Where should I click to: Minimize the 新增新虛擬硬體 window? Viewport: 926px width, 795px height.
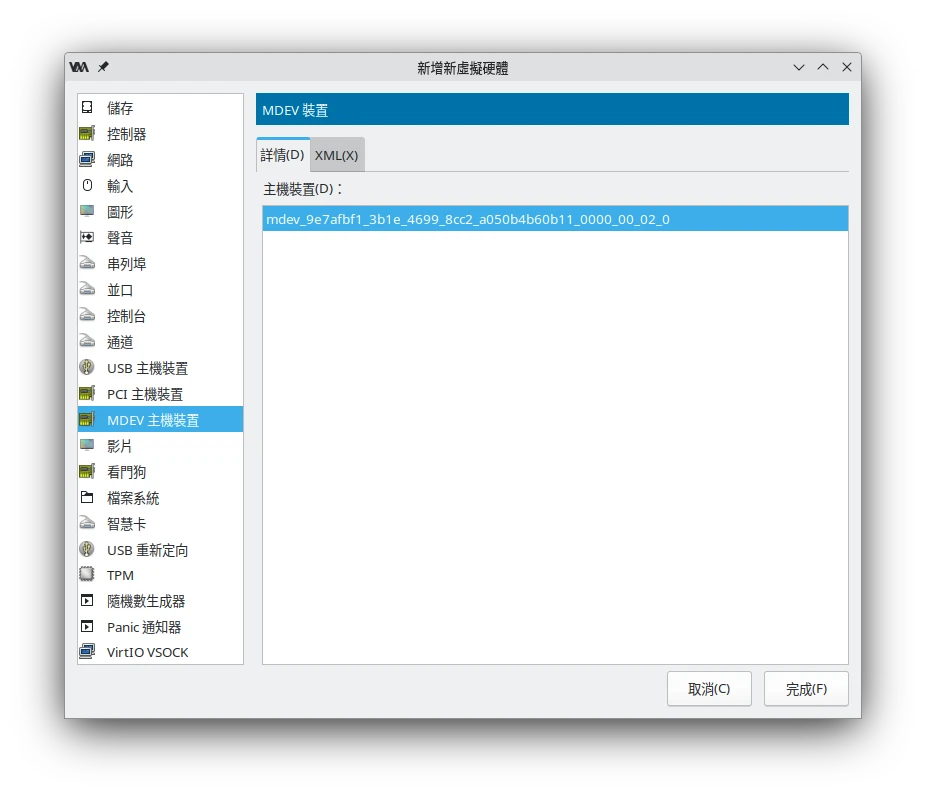click(x=799, y=67)
